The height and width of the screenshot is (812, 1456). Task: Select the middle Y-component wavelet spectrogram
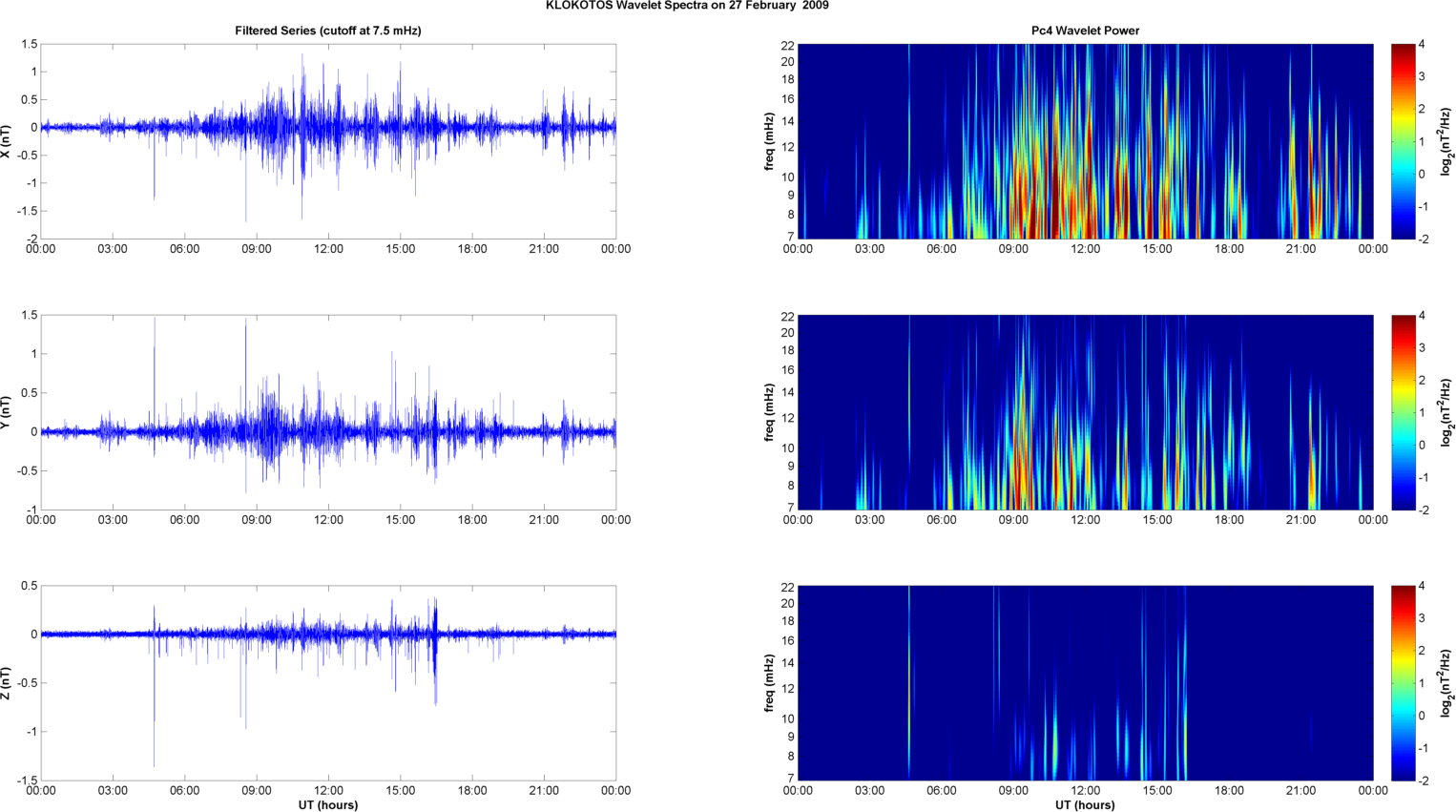click(x=1085, y=412)
